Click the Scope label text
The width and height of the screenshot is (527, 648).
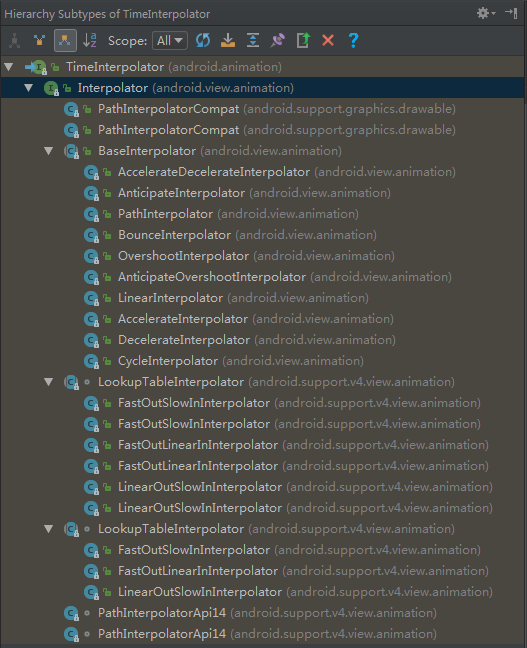click(x=127, y=40)
